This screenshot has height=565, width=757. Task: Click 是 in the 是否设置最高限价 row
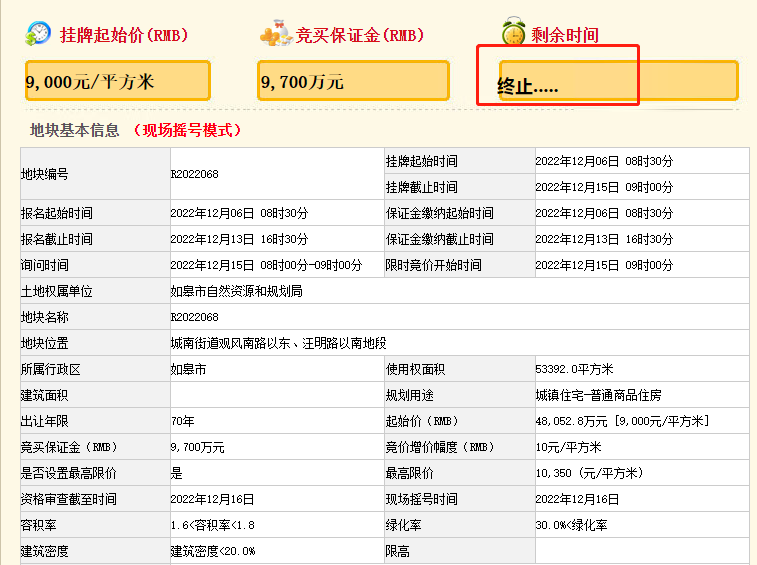[x=176, y=474]
